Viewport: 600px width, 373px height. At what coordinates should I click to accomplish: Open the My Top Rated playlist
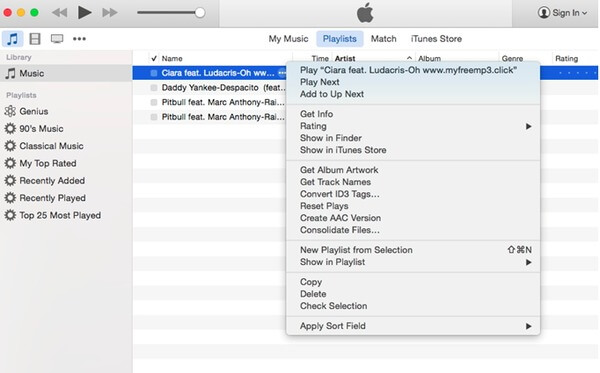[x=48, y=163]
